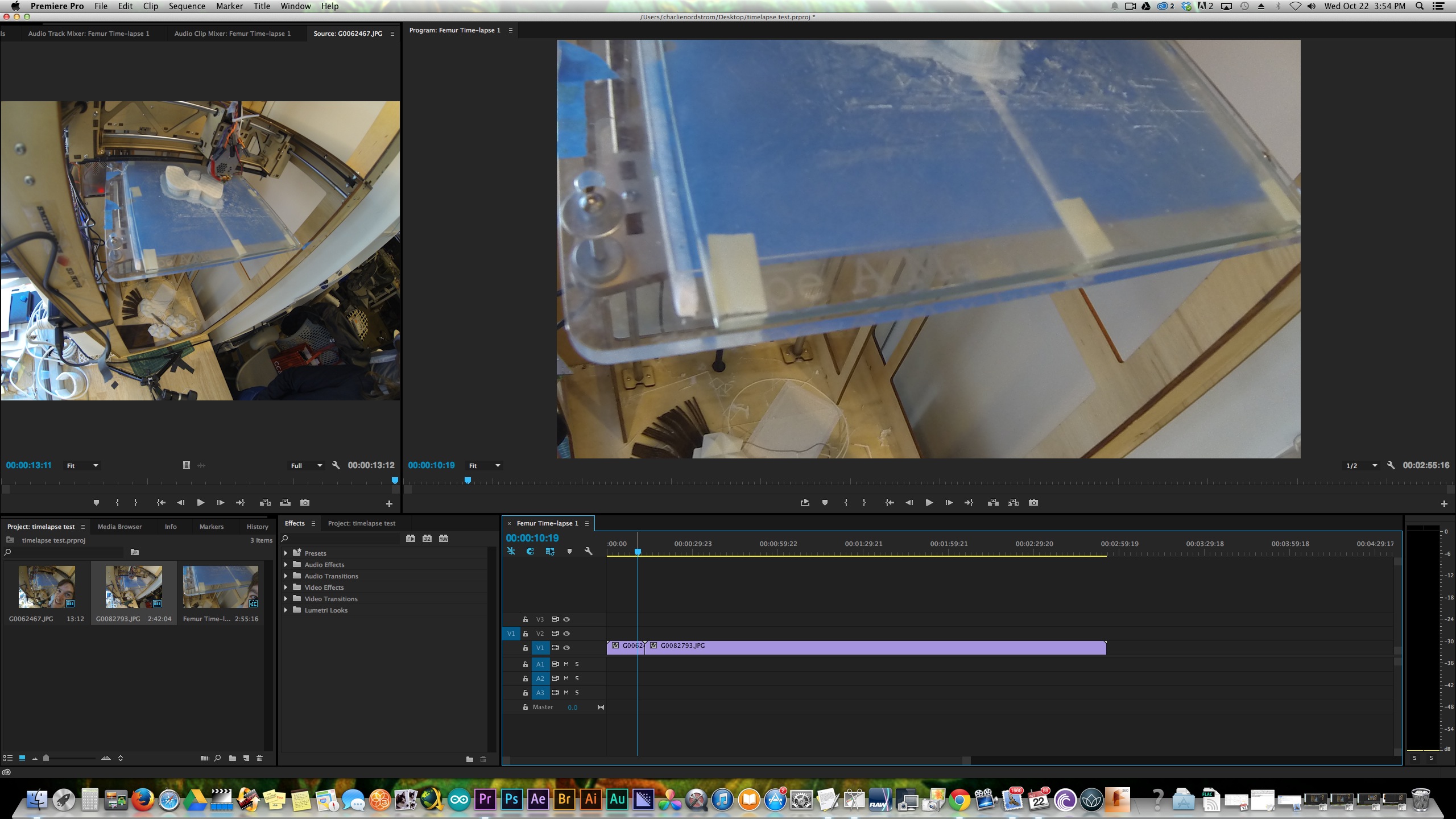Toggle sync lock on A1 track
This screenshot has height=819, width=1456.
555,664
